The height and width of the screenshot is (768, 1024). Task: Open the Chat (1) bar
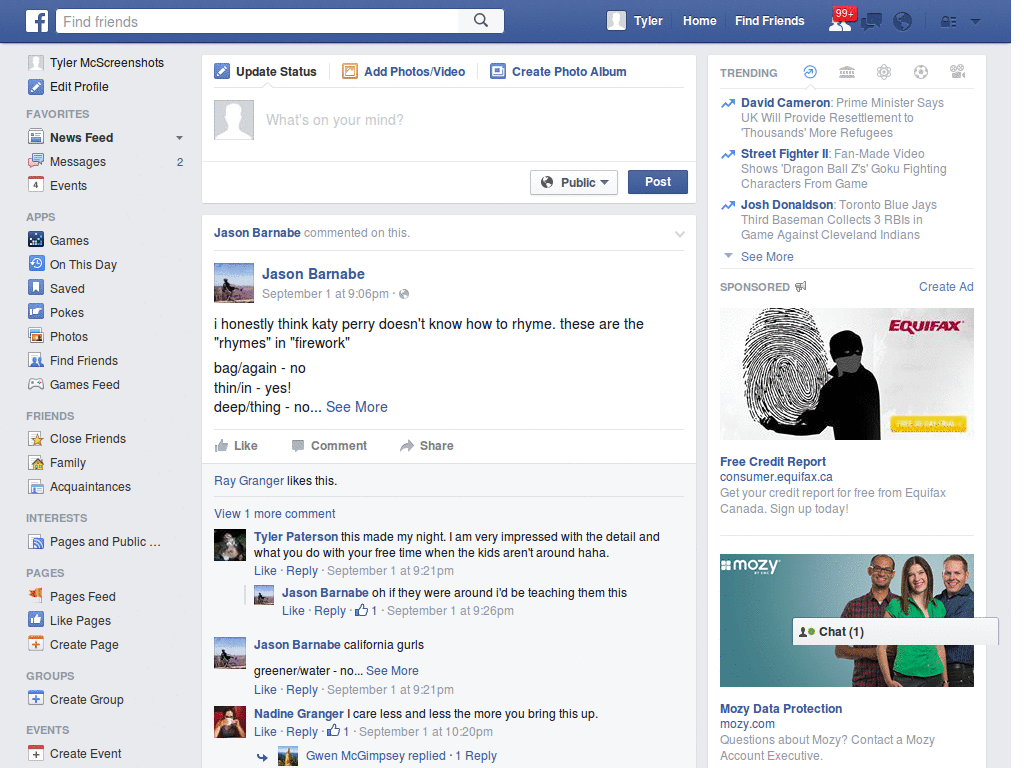point(895,632)
